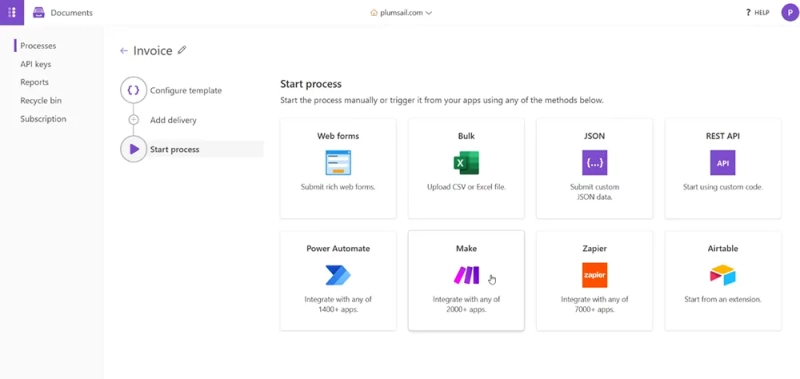The height and width of the screenshot is (379, 800).
Task: Edit the Invoice name with pencil icon
Action: coord(182,50)
